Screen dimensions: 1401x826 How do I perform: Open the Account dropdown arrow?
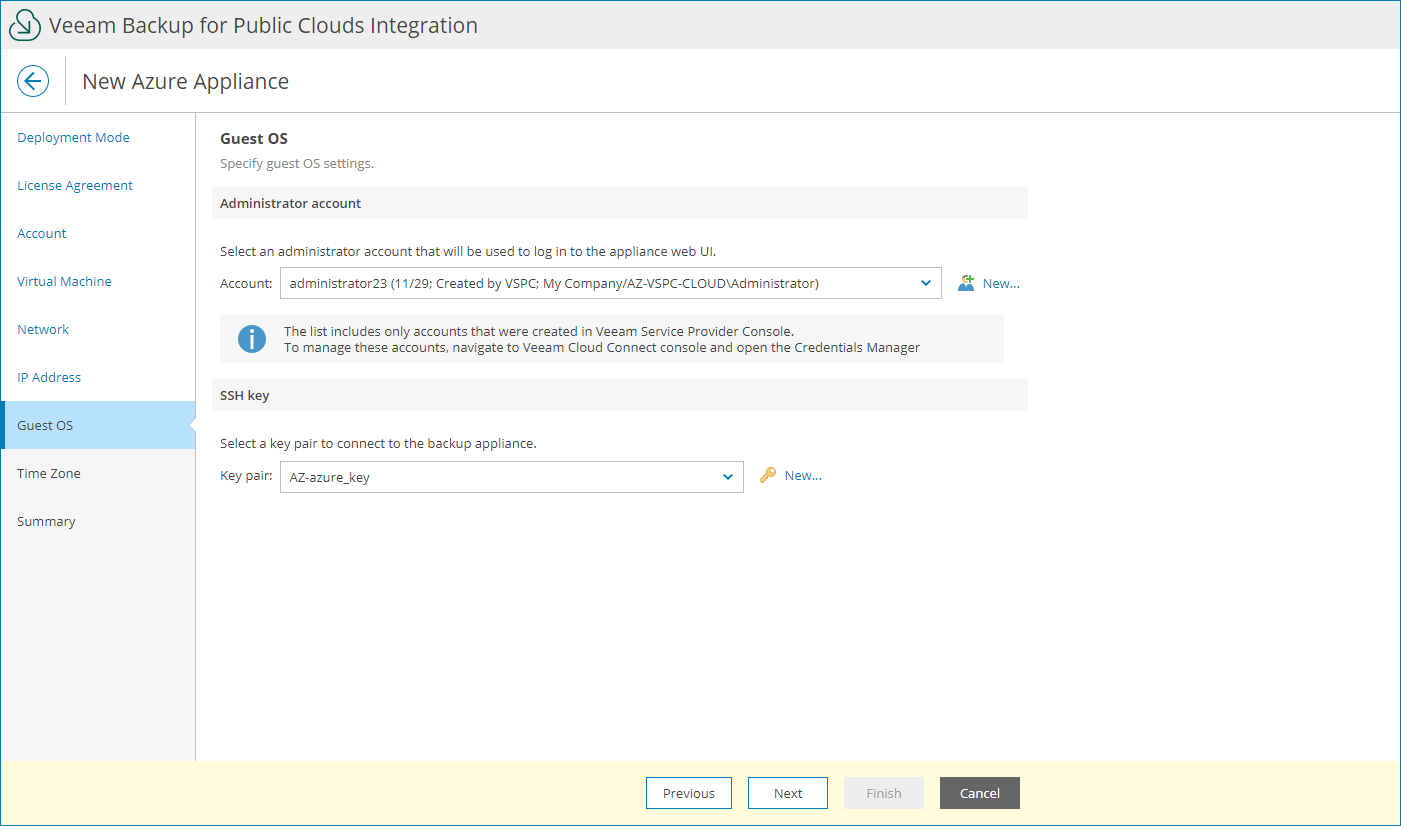tap(925, 283)
